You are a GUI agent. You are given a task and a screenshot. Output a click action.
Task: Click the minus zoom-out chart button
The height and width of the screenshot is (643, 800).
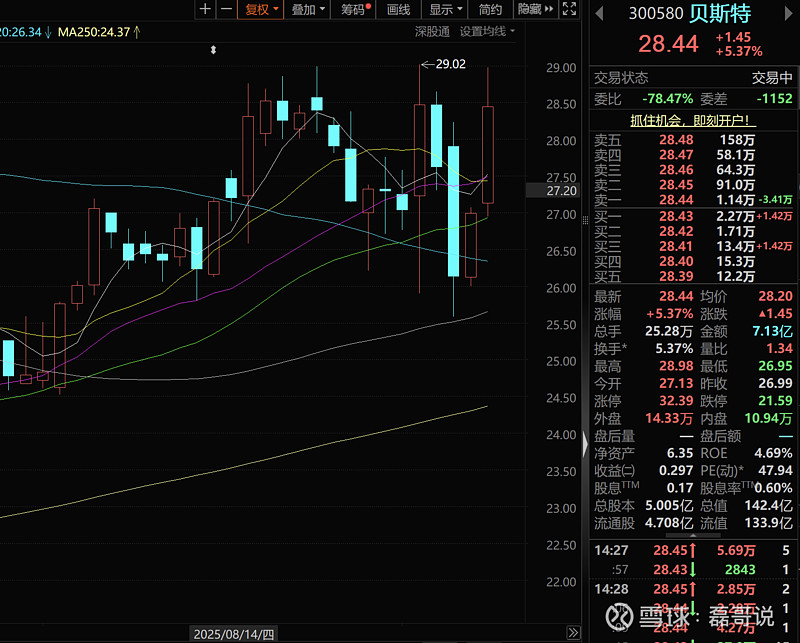(x=227, y=9)
